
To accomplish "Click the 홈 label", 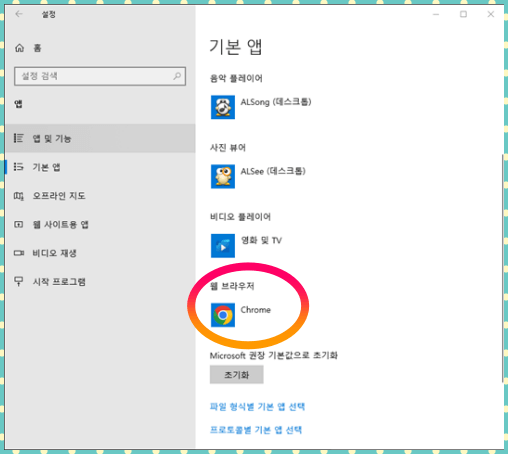I will coord(37,48).
